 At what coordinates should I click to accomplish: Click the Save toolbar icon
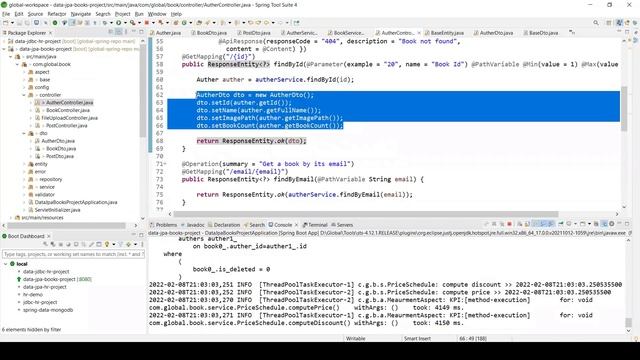pos(20,23)
